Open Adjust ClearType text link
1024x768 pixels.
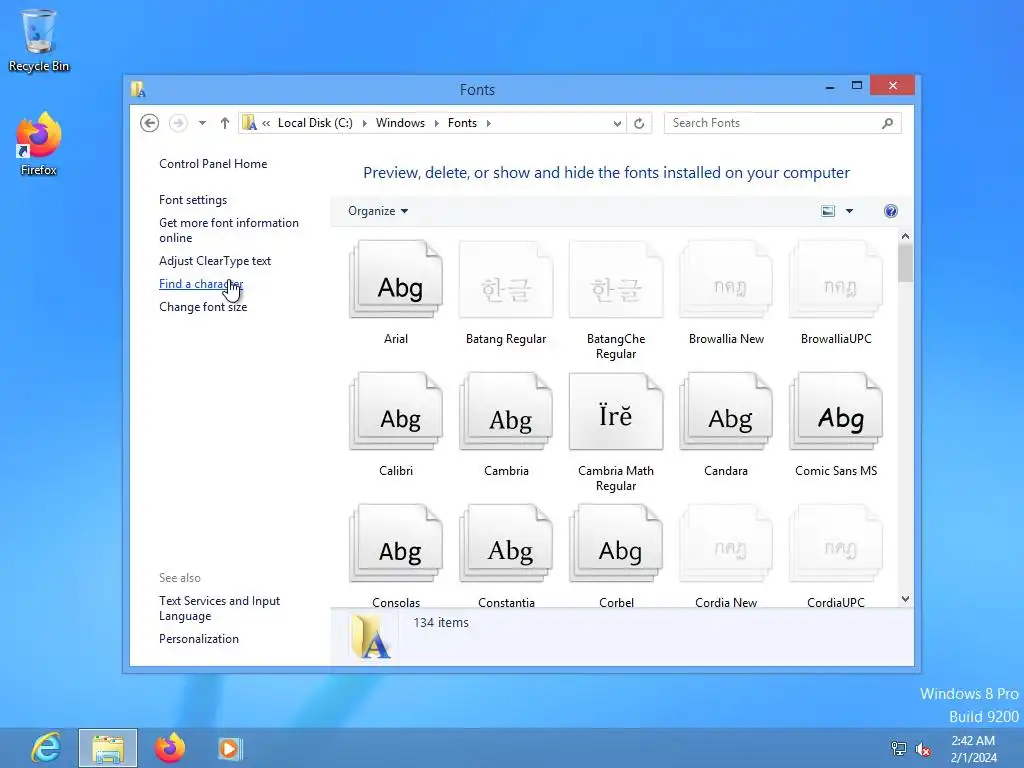(215, 261)
